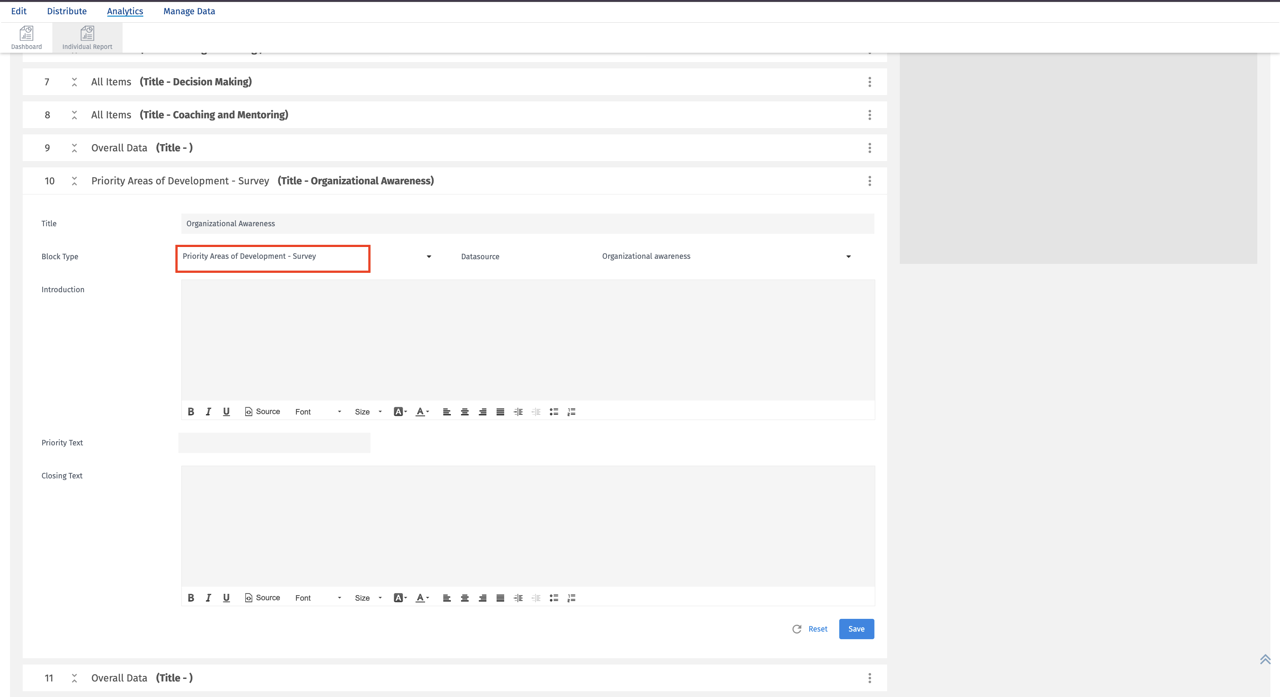Open the Source view in Introduction editor

pyautogui.click(x=261, y=411)
